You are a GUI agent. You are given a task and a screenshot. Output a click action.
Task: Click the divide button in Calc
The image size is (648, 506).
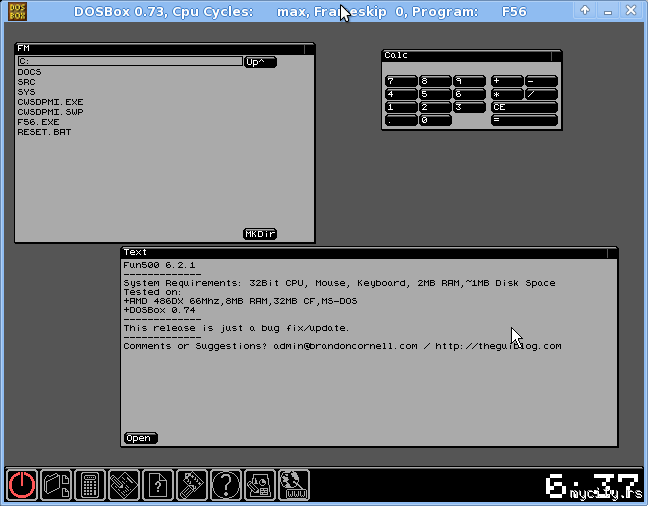point(541,94)
